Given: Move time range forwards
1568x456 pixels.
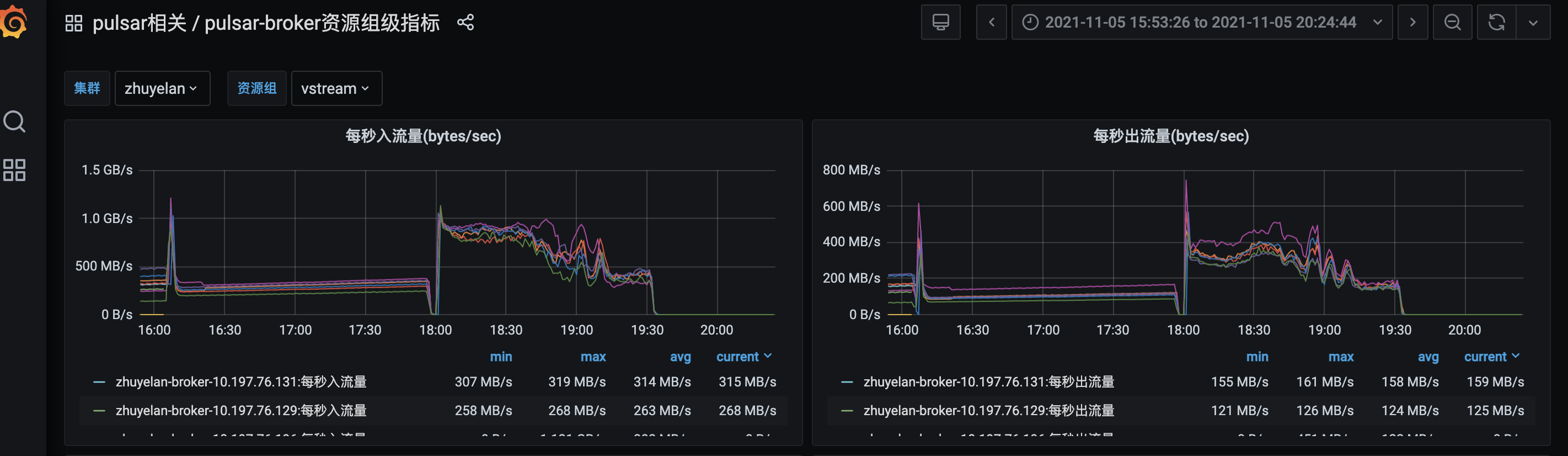Looking at the screenshot, I should click(x=1413, y=23).
